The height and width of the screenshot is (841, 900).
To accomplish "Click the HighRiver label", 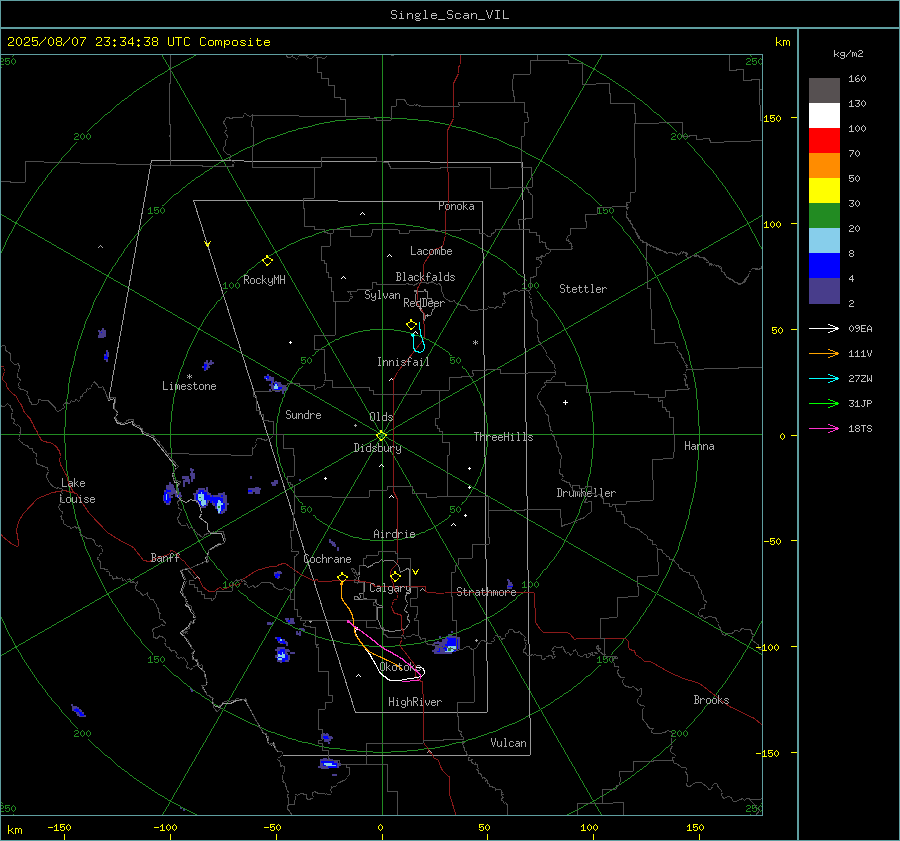I will [x=415, y=702].
